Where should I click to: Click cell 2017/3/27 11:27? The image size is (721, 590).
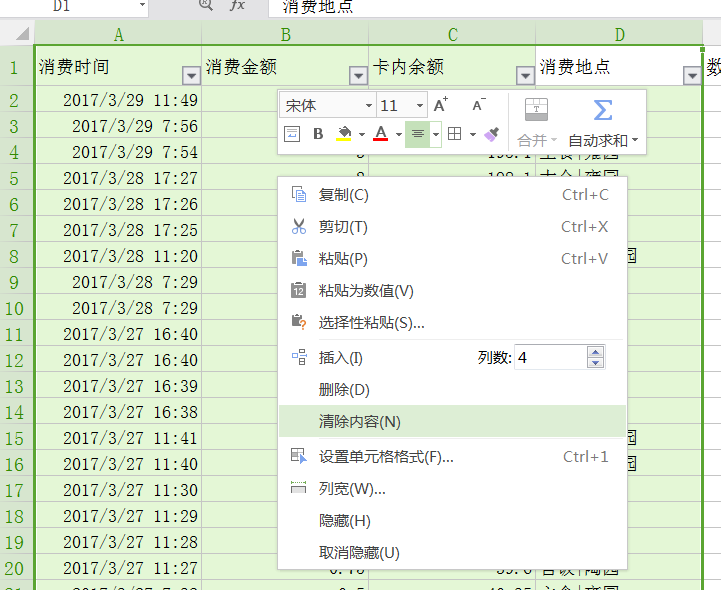point(118,568)
